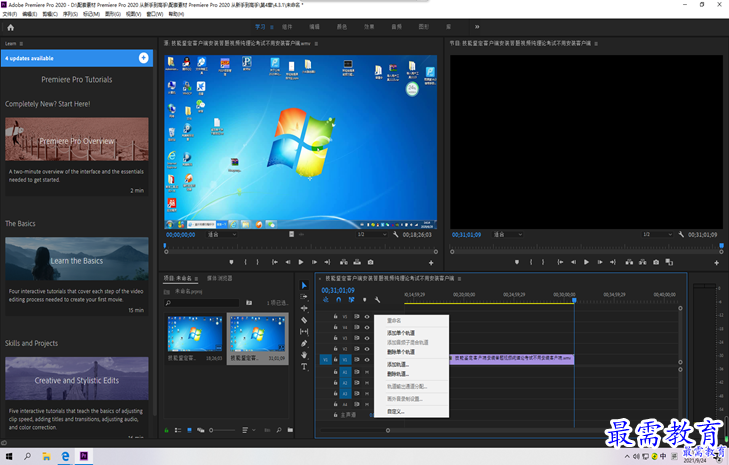Image resolution: width=729 pixels, height=465 pixels.
Task: Add marker in the timeline header
Action: coord(364,300)
